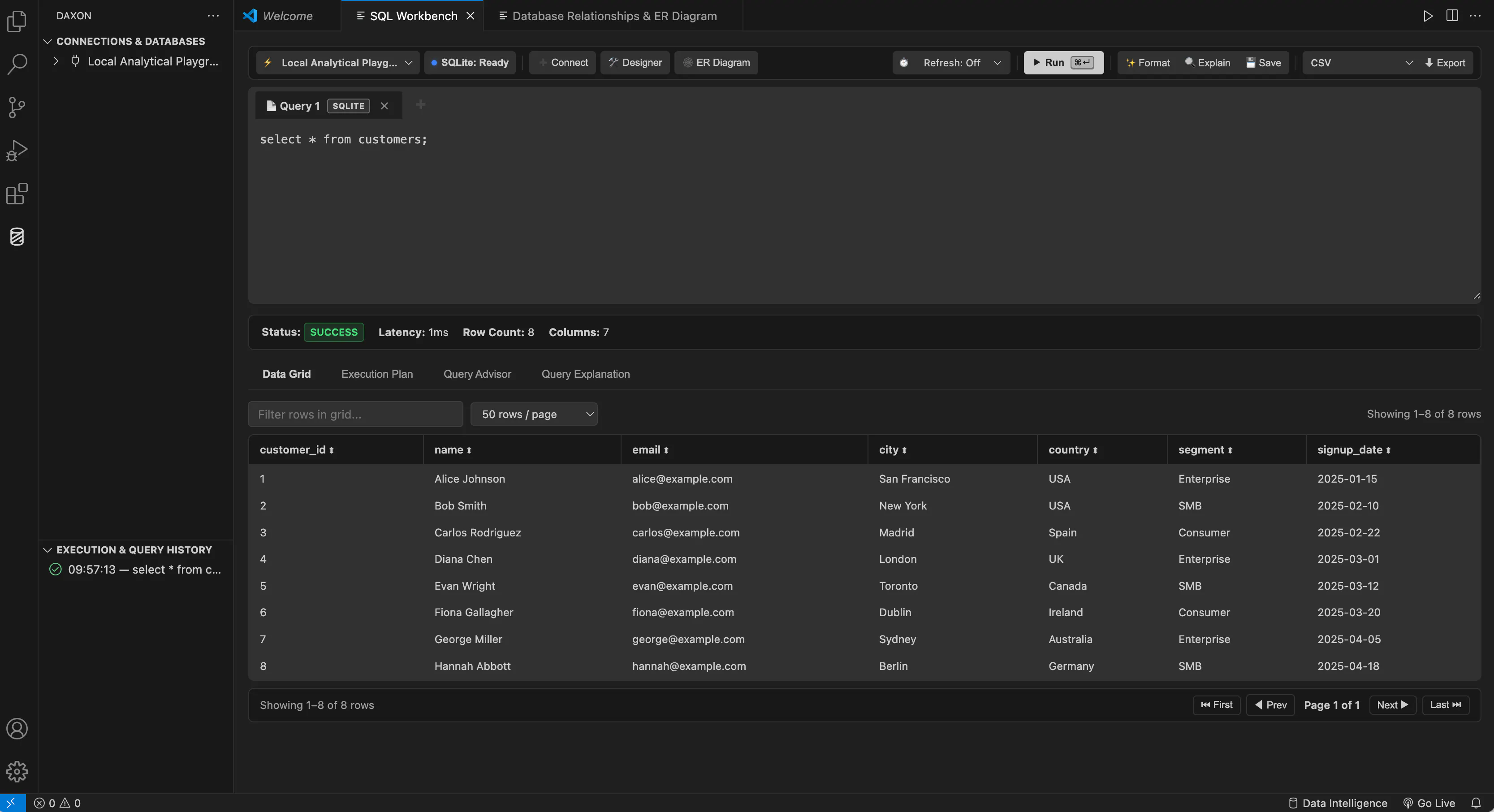Open the DAXON panel more actions ellipsis
Viewport: 1494px width, 812px height.
pos(213,16)
